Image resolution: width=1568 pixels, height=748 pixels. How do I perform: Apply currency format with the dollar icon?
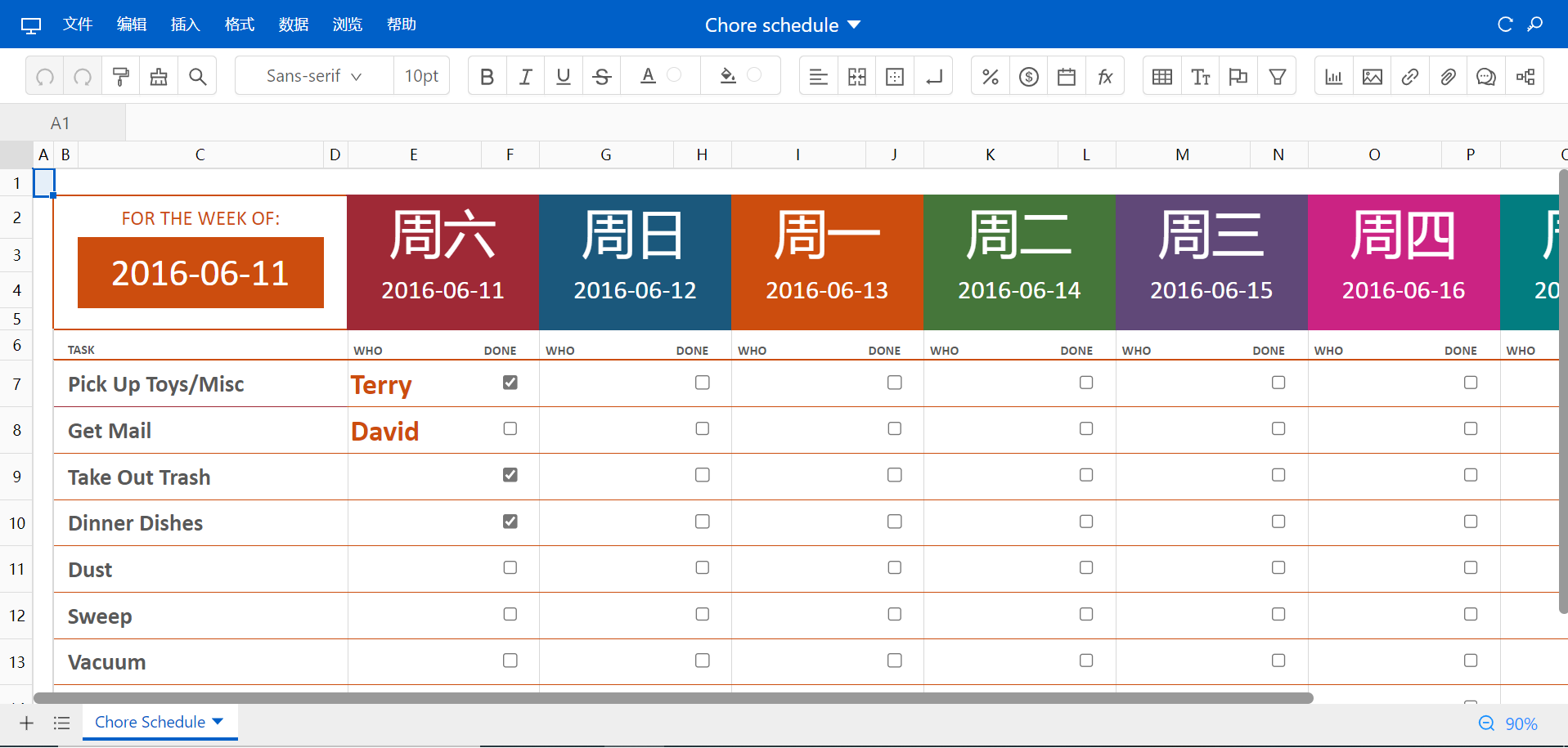[x=1028, y=75]
